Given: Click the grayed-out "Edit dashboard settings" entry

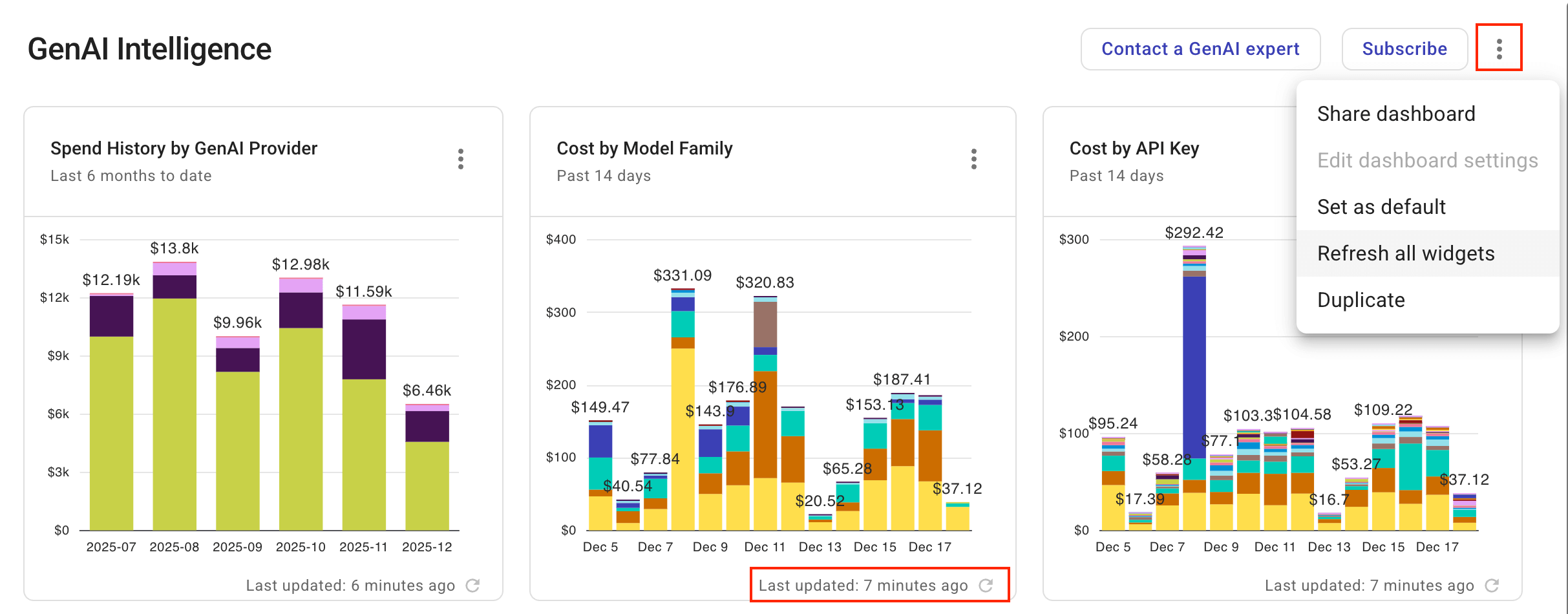Looking at the screenshot, I should [1428, 160].
